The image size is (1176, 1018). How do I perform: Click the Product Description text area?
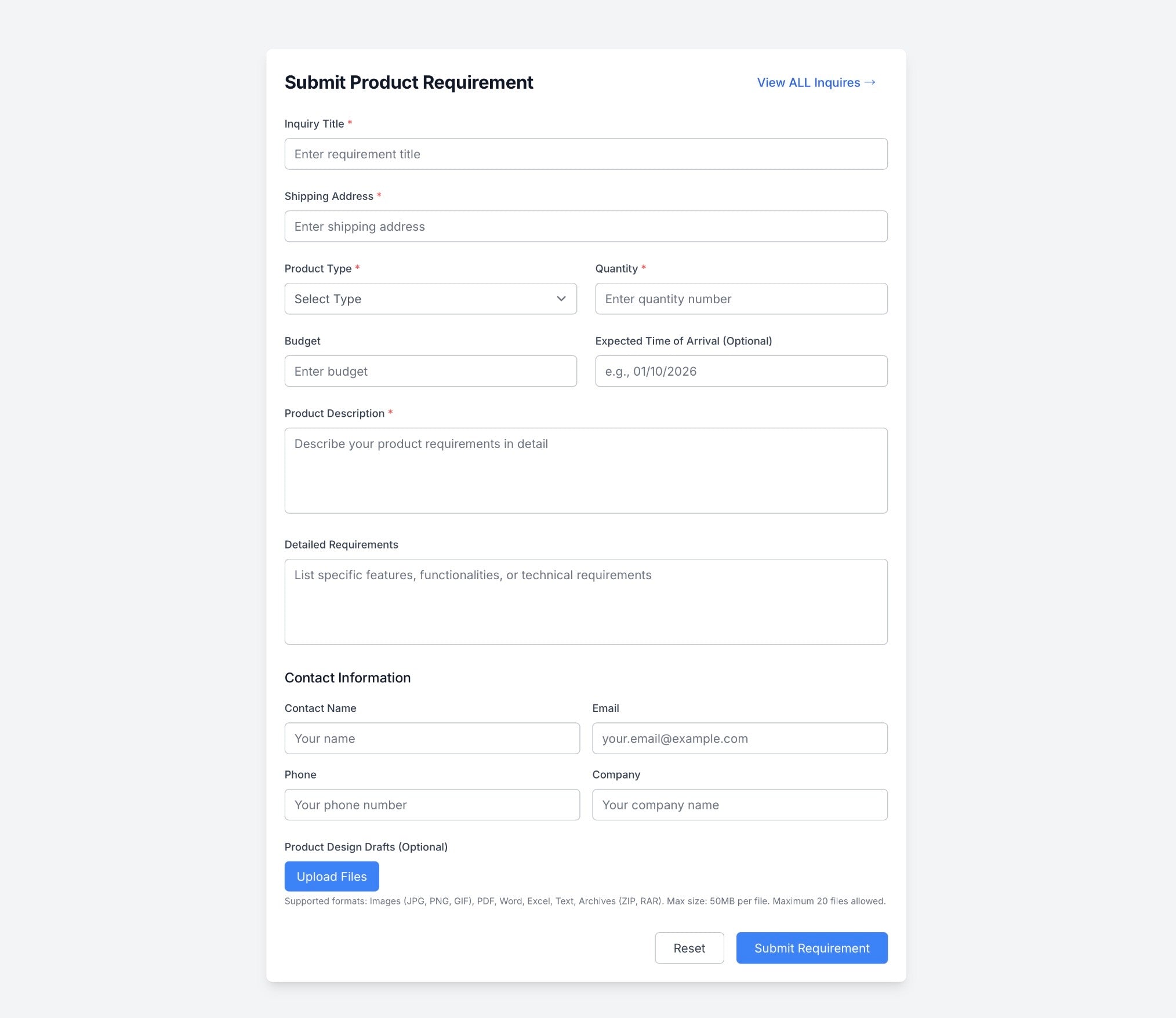[586, 470]
